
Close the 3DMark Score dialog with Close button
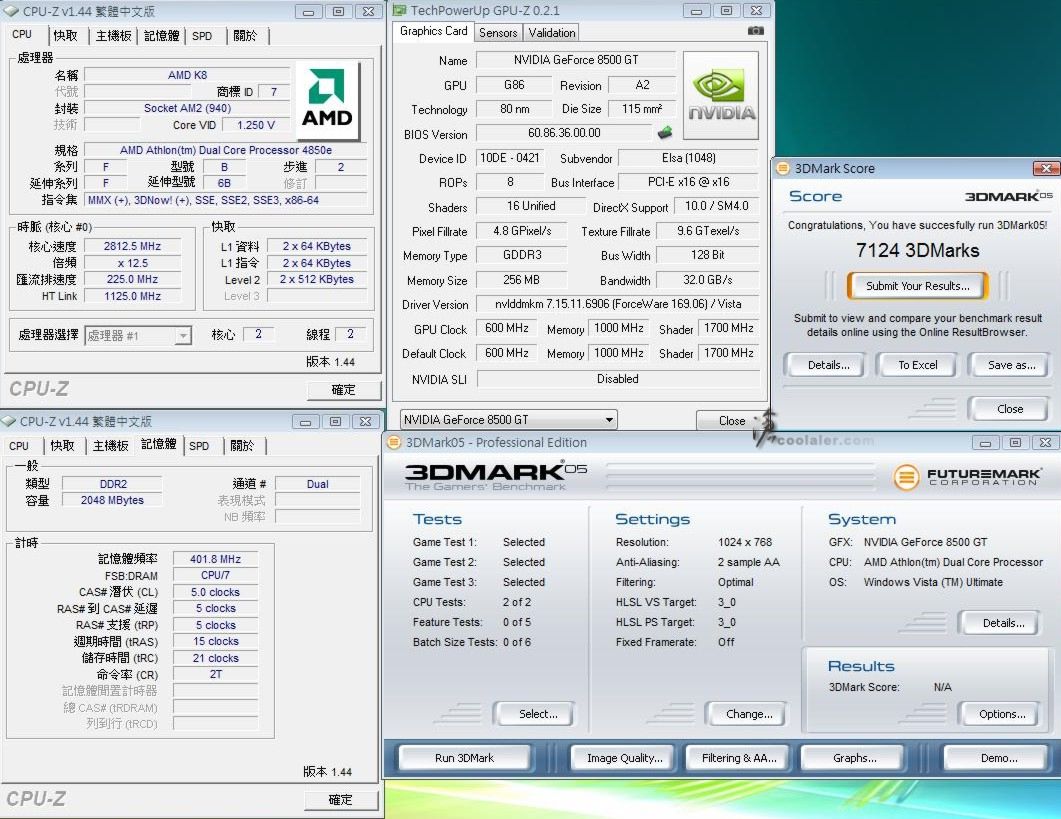1010,409
